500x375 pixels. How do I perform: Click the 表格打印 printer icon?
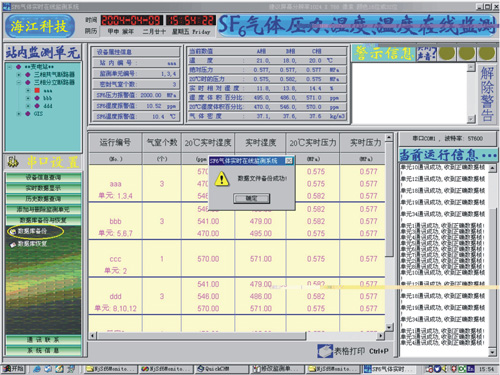tap(325, 351)
